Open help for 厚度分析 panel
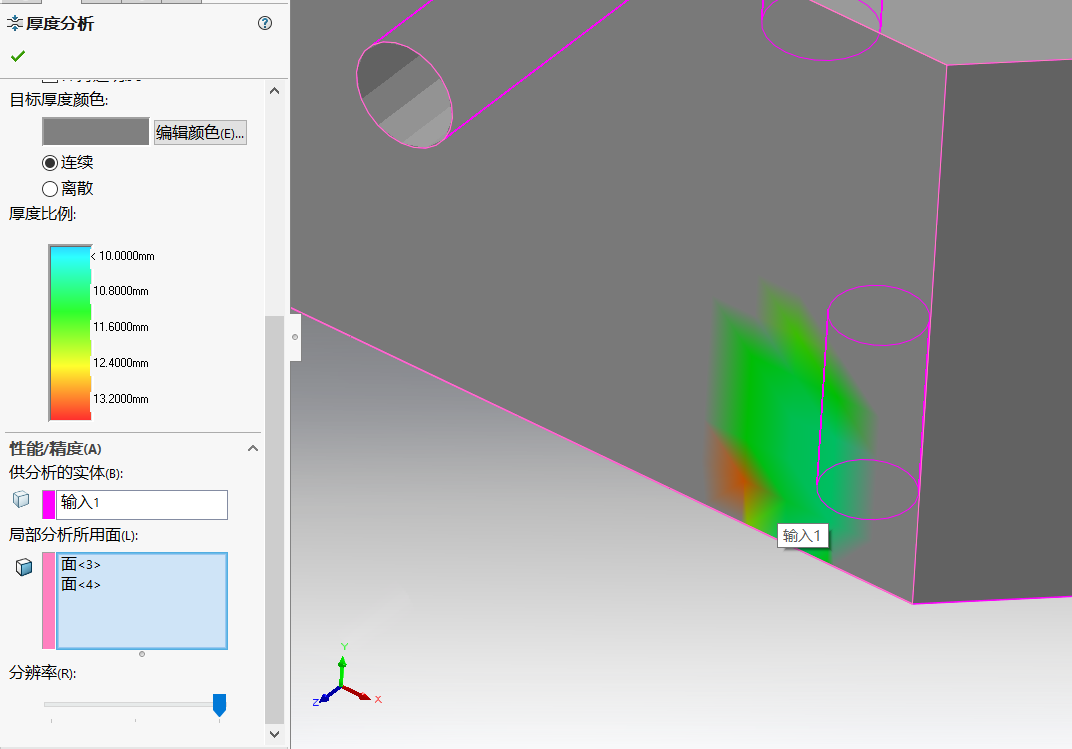The height and width of the screenshot is (749, 1072). pyautogui.click(x=265, y=23)
